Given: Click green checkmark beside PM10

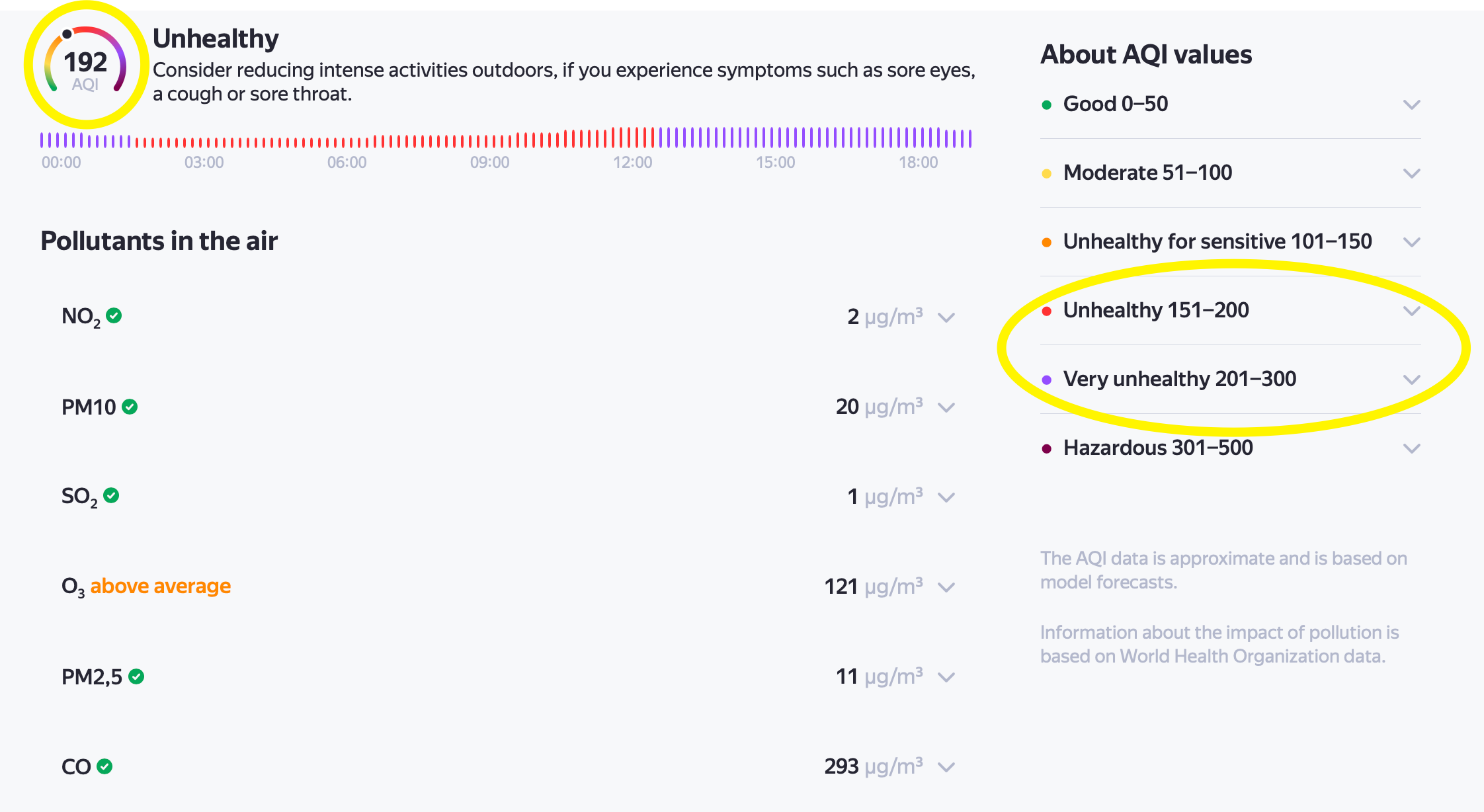Looking at the screenshot, I should point(130,407).
